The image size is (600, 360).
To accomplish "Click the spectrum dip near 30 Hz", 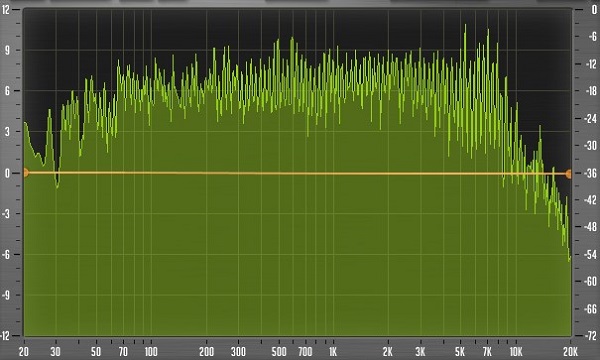I will tap(57, 185).
